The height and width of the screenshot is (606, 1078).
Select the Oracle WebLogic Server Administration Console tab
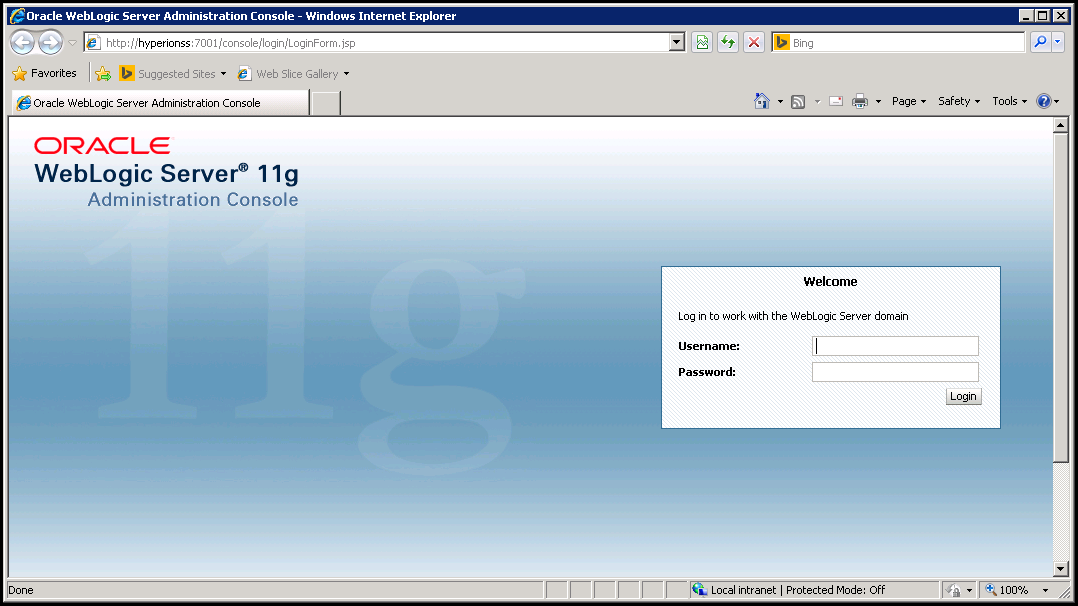click(160, 103)
